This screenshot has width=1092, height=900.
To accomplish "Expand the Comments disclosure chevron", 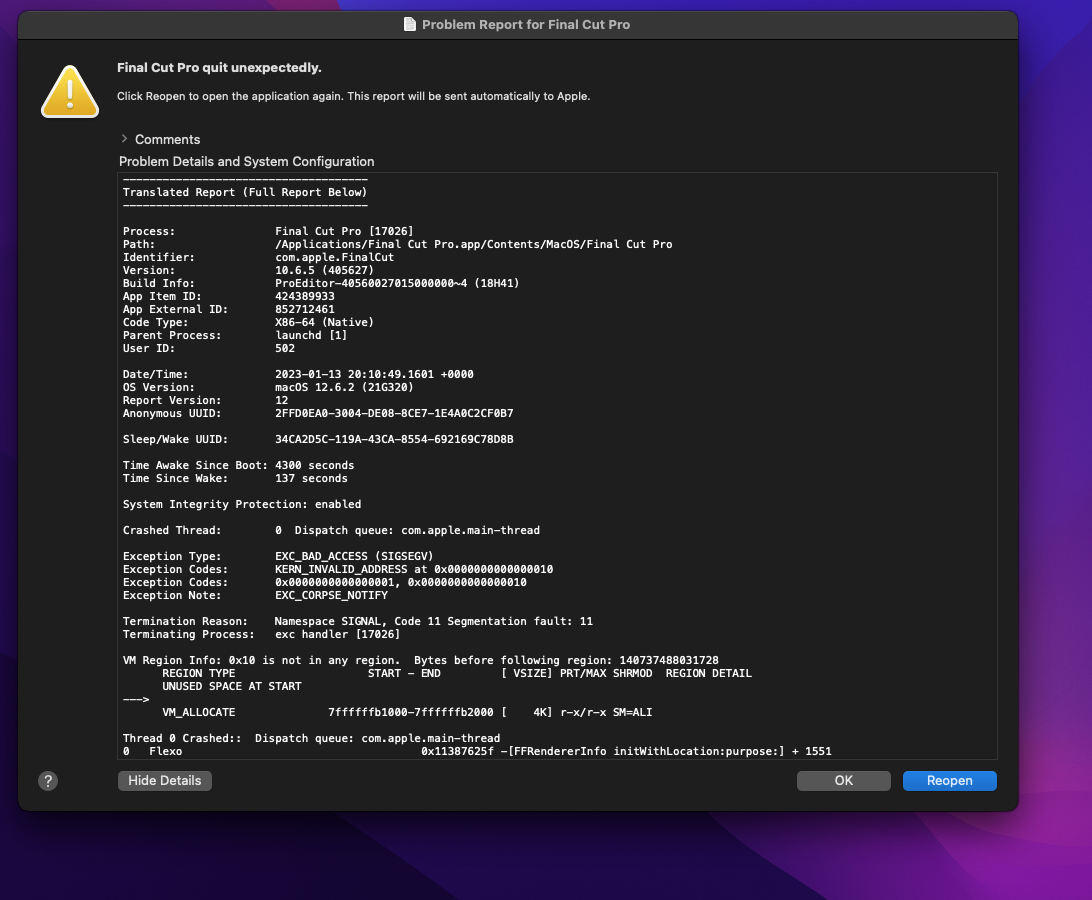I will (124, 139).
